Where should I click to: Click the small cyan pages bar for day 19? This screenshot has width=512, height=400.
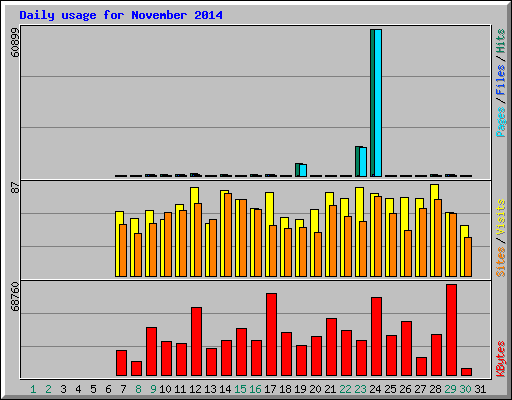pyautogui.click(x=303, y=170)
